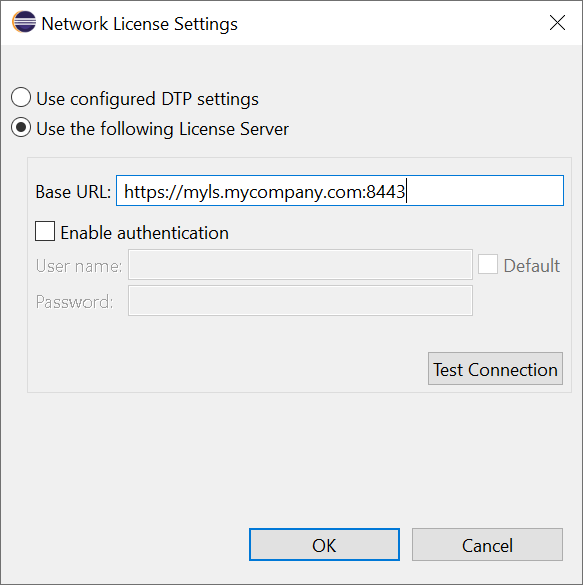This screenshot has width=583, height=585.
Task: Dismiss the dialog with the Cancel button
Action: (x=487, y=544)
